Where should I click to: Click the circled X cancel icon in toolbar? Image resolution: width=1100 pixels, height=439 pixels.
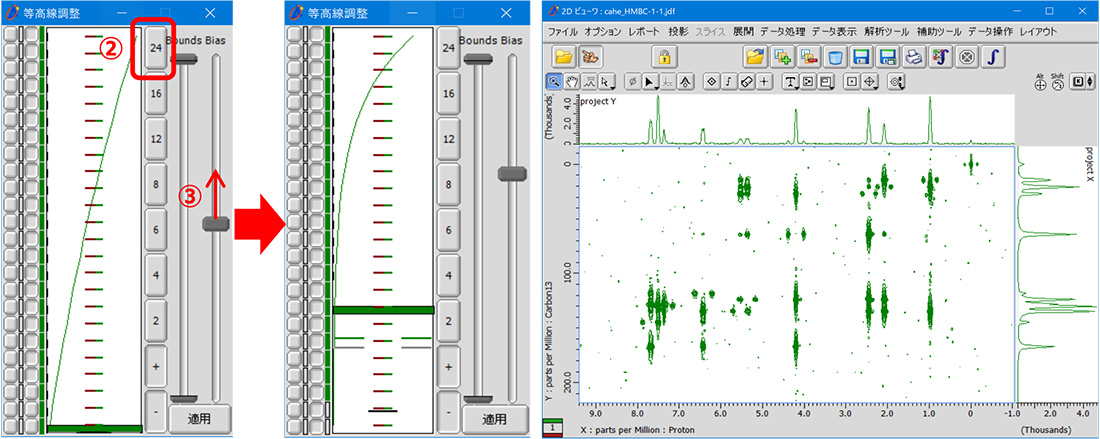click(966, 57)
